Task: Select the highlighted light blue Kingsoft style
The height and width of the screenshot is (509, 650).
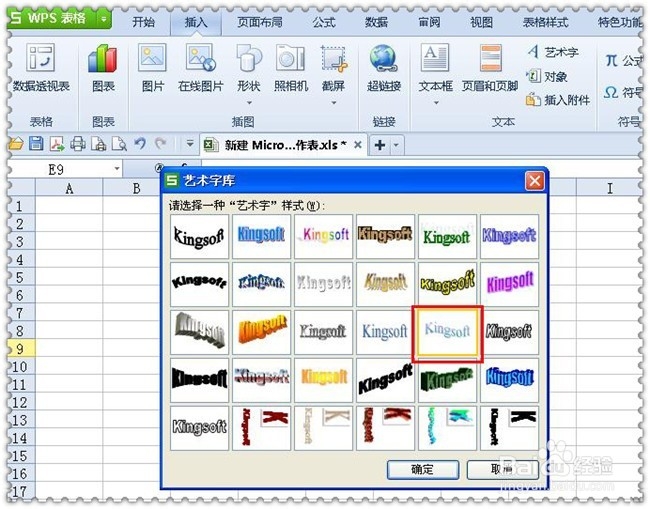Action: click(447, 332)
